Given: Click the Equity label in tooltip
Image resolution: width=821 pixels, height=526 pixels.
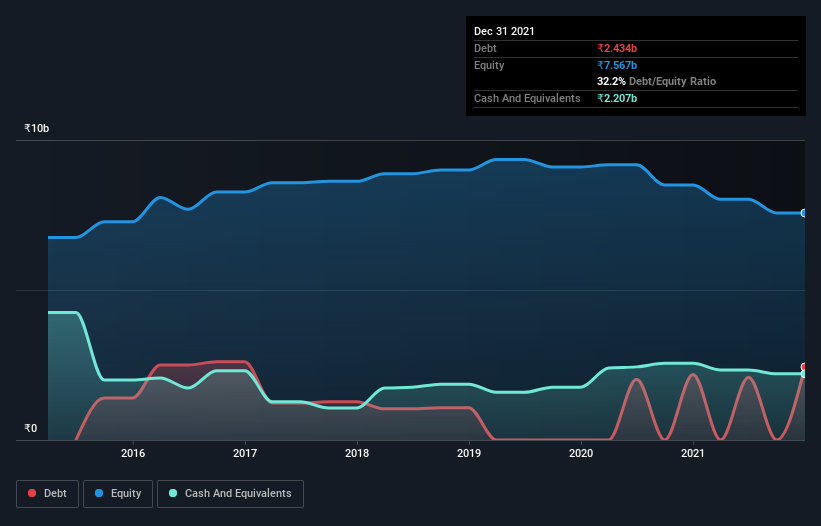Looking at the screenshot, I should (x=489, y=65).
